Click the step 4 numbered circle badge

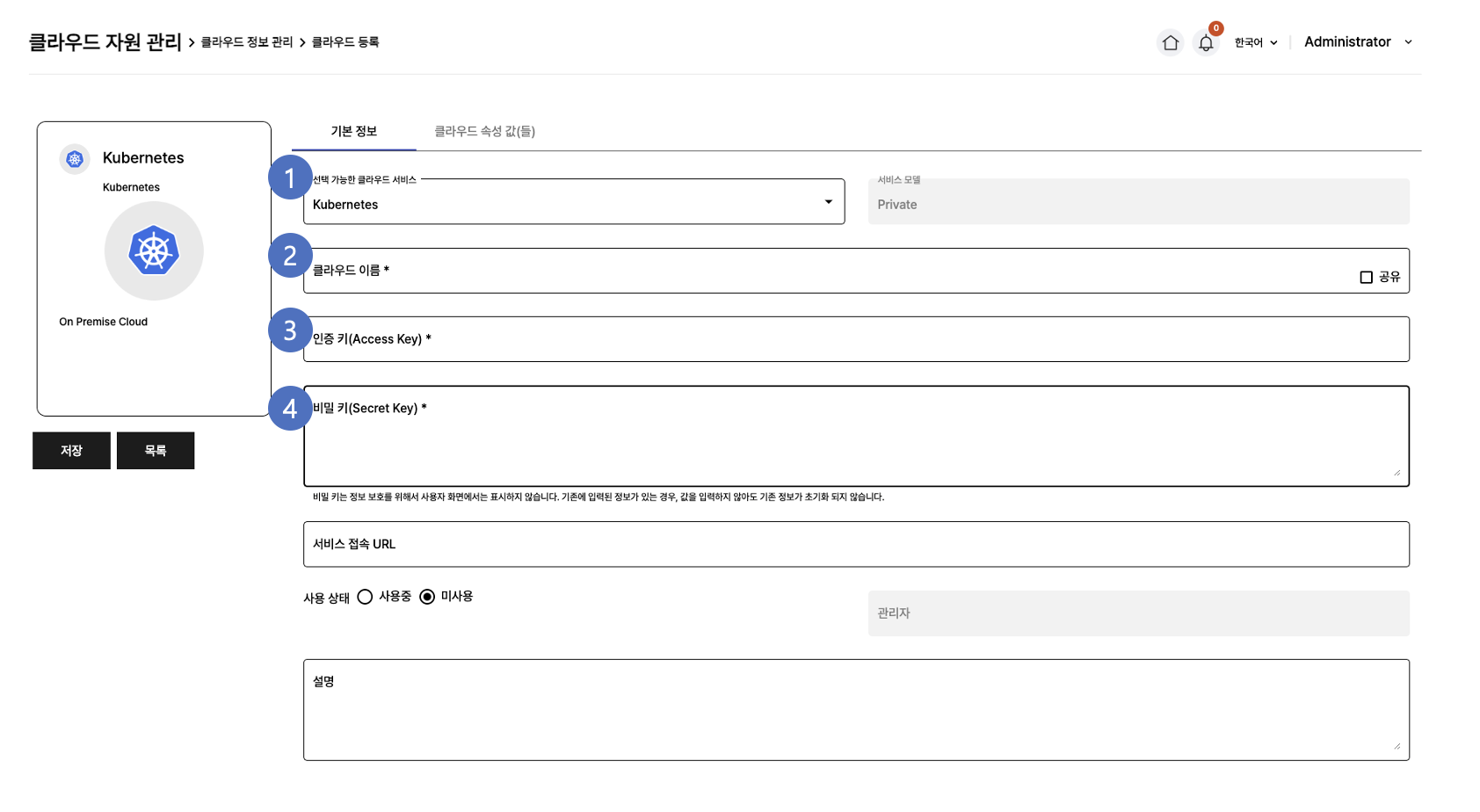290,409
